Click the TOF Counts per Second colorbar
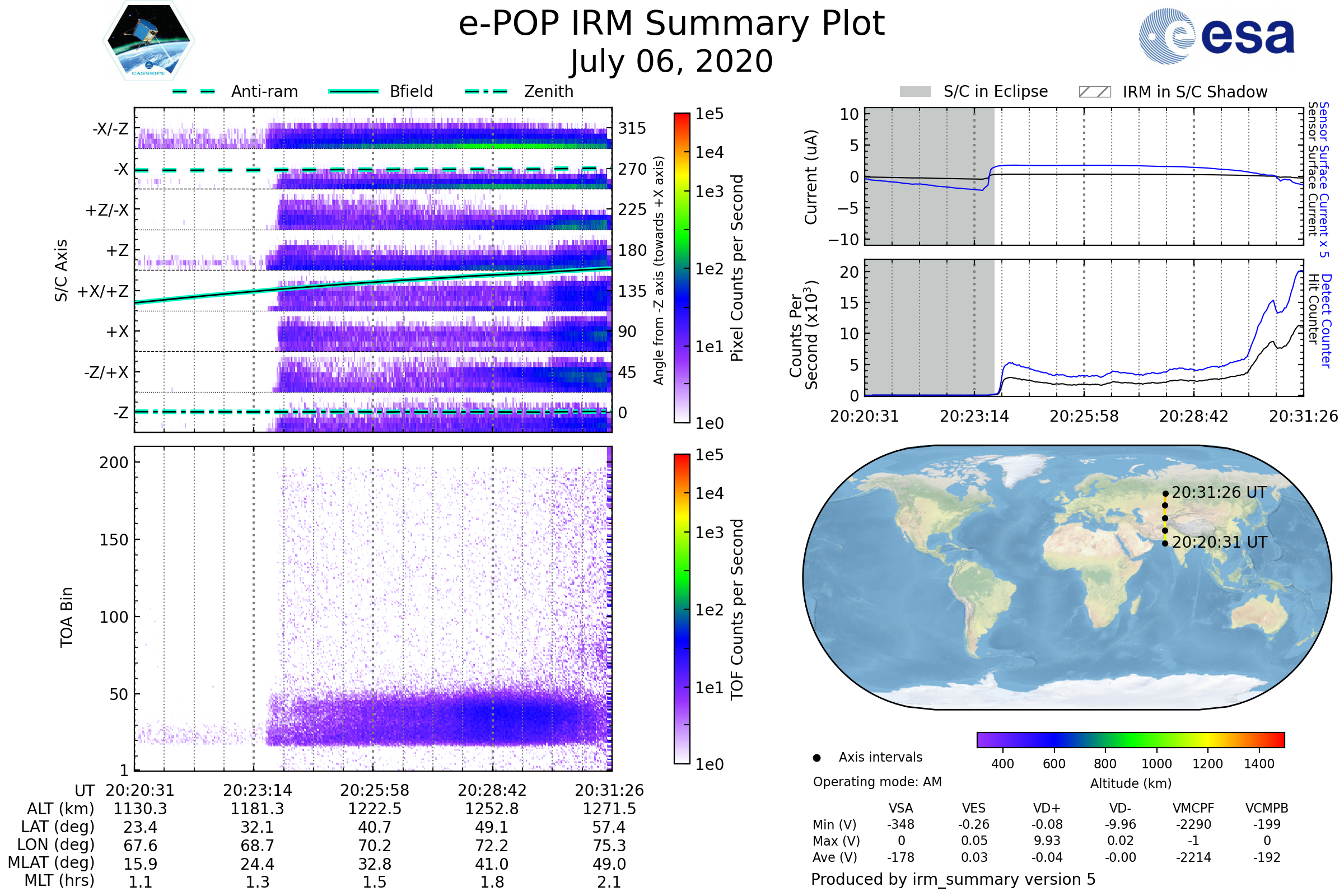This screenshot has width=1344, height=896. coord(682,609)
